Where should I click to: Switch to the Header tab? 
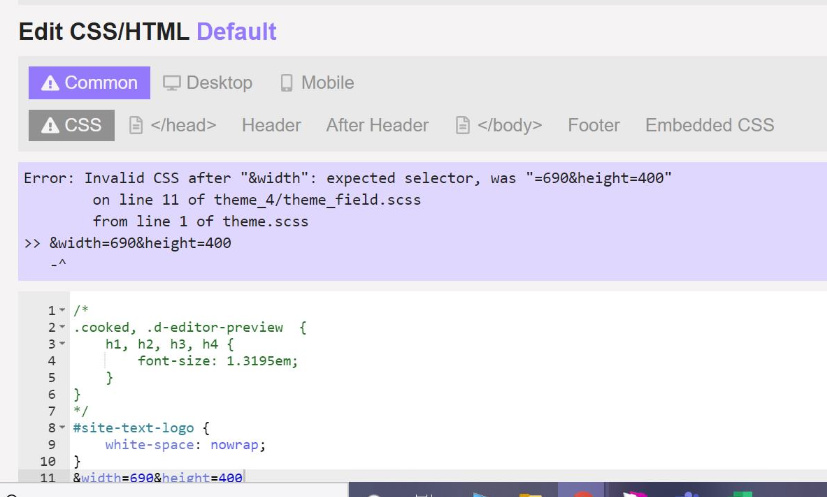271,126
